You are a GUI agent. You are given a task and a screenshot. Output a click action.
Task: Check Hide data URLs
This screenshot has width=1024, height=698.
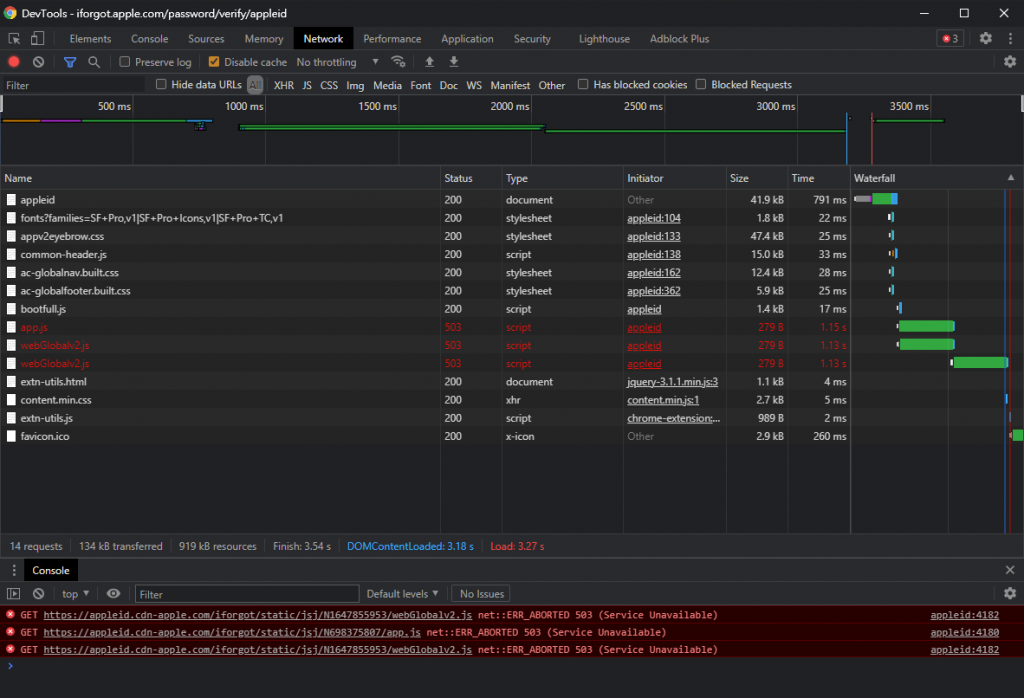click(161, 84)
